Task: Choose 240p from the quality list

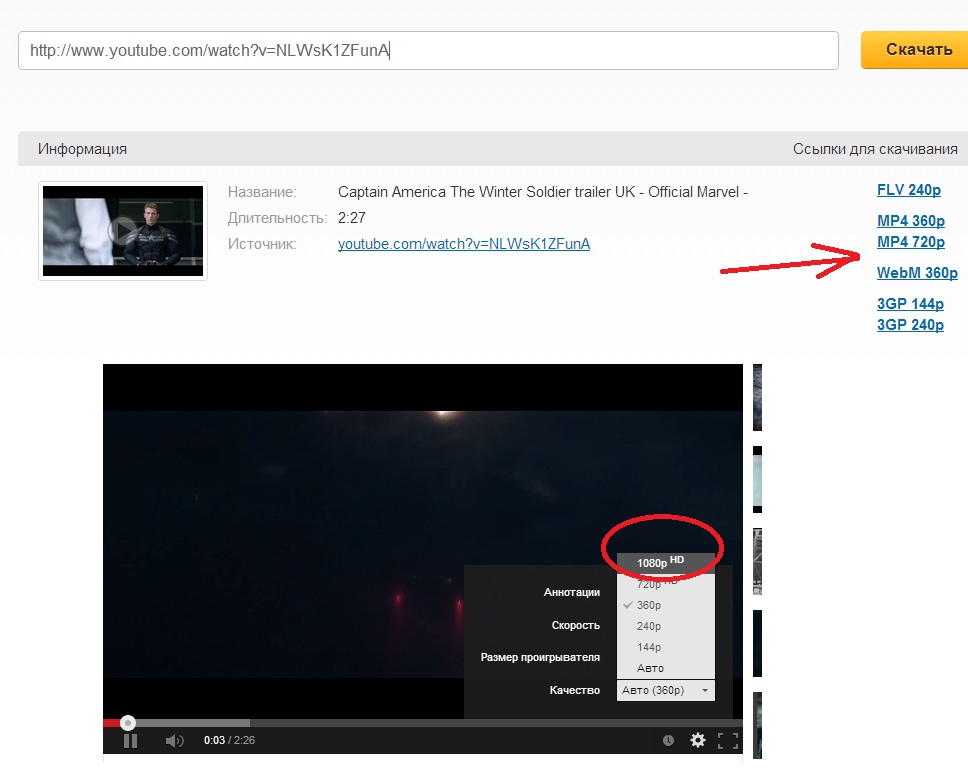Action: tap(649, 626)
